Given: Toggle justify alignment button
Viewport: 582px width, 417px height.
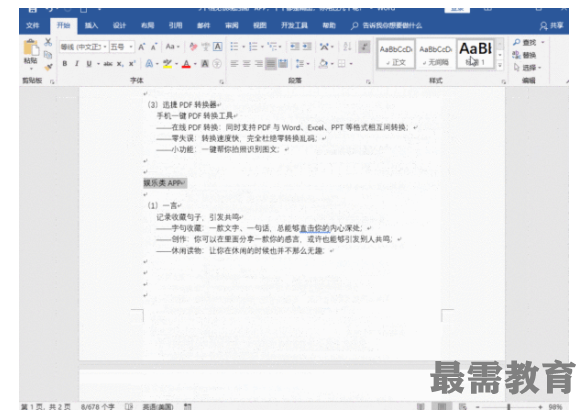Looking at the screenshot, I should pos(271,64).
